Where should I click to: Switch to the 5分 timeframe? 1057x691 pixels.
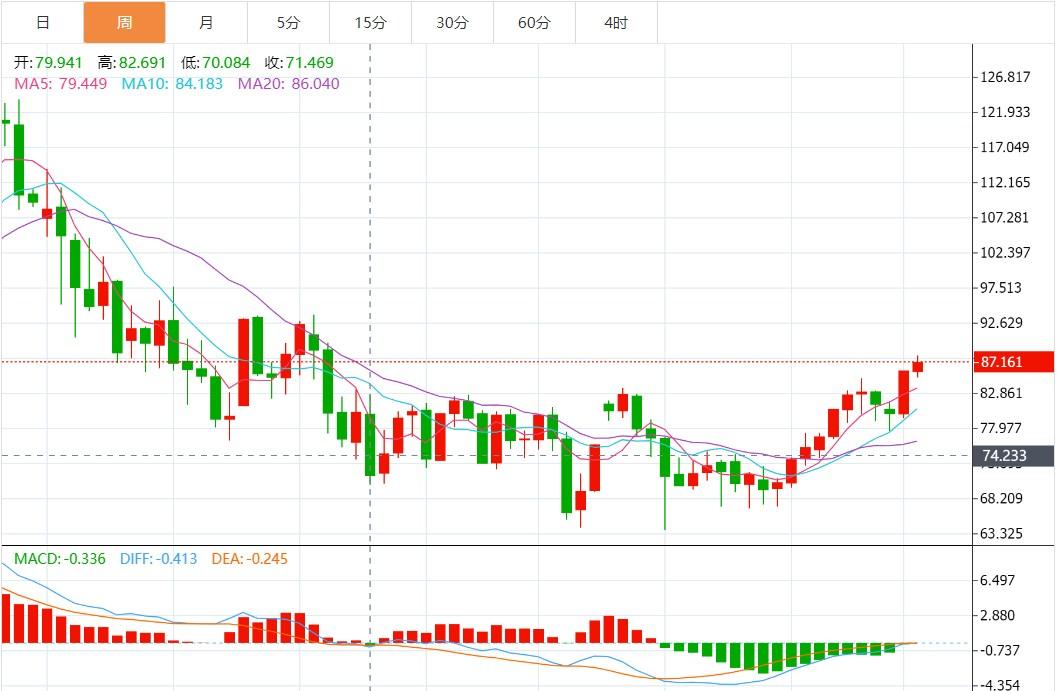click(x=288, y=22)
